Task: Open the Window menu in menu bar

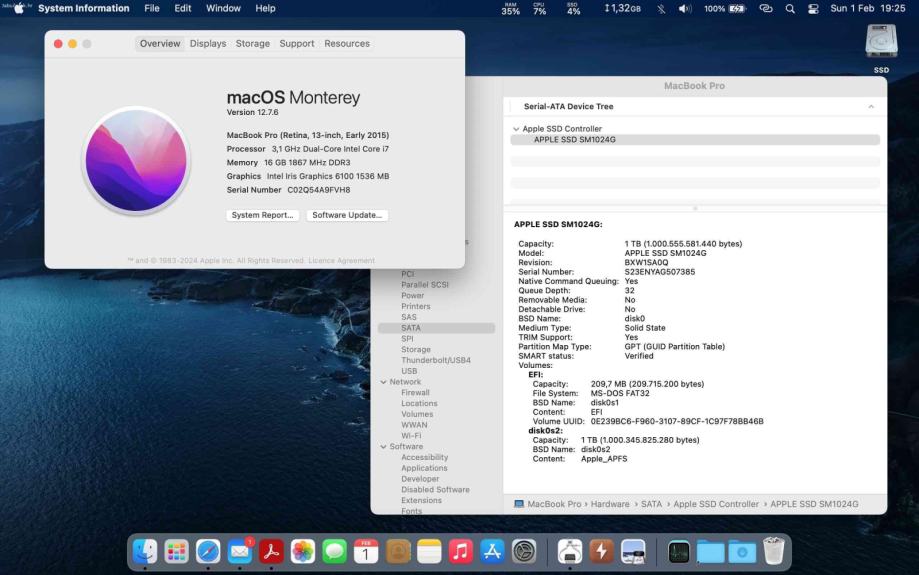Action: [x=223, y=9]
